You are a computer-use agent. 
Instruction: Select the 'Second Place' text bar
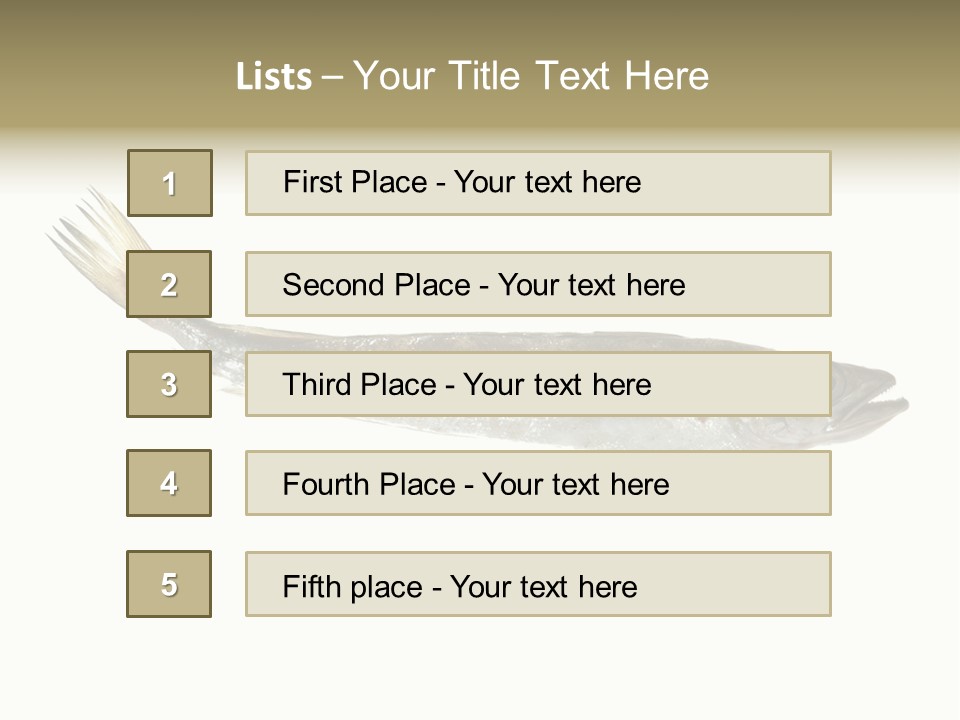coord(538,284)
